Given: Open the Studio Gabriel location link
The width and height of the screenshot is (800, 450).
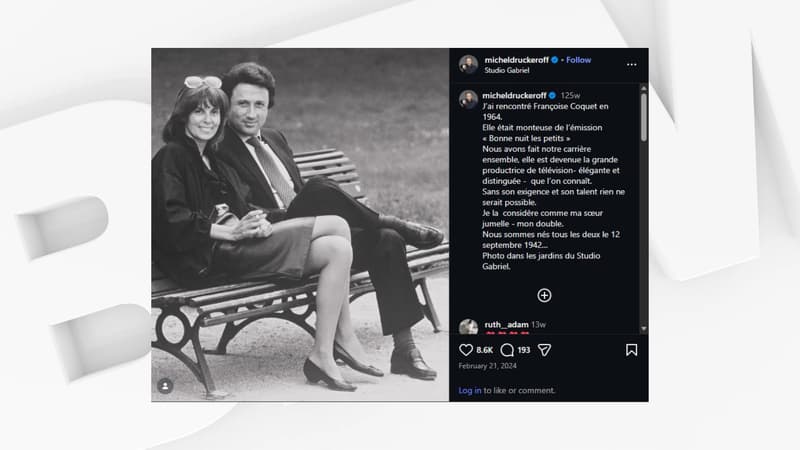Looking at the screenshot, I should click(507, 70).
